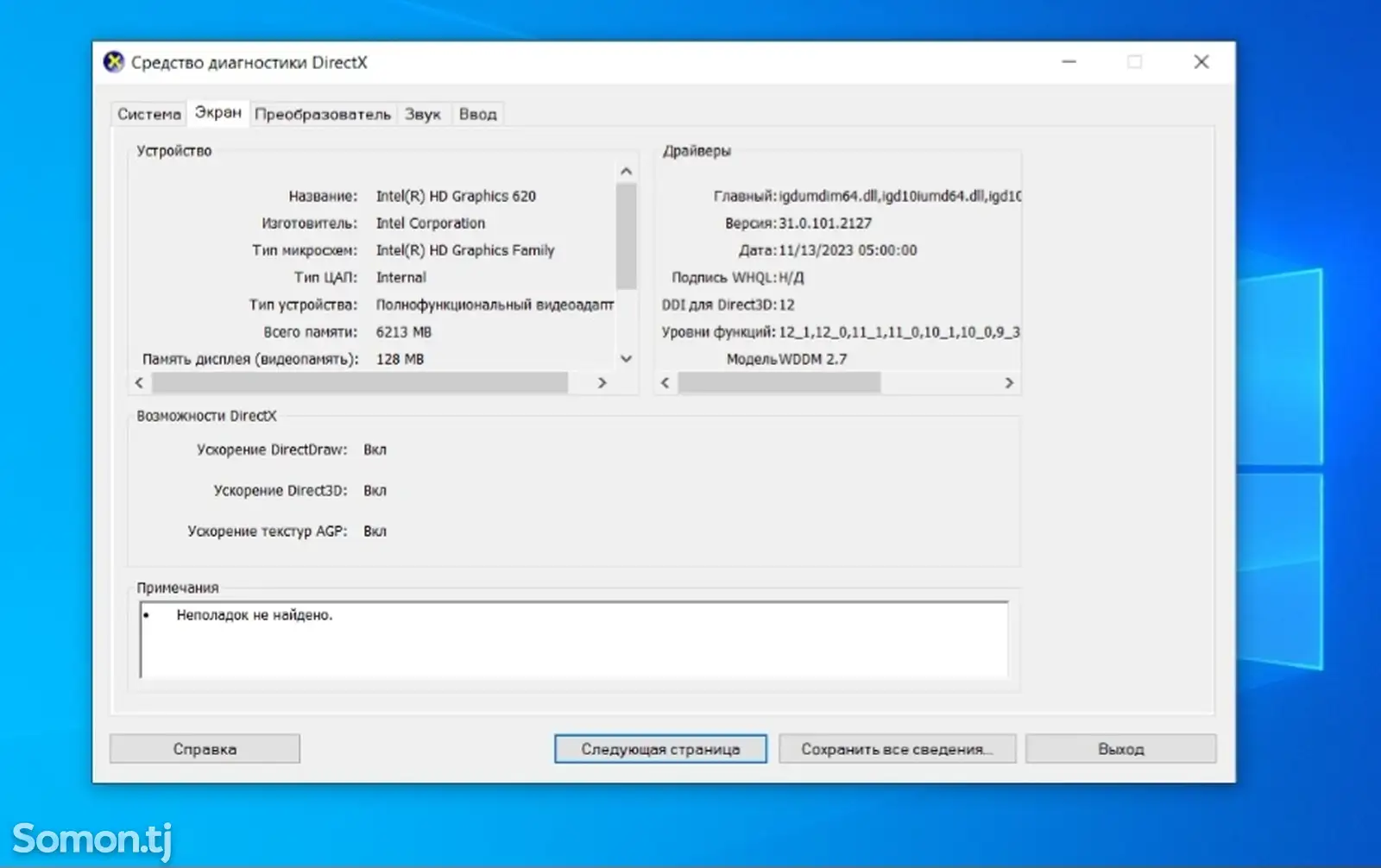Viewport: 1381px width, 868px height.
Task: Click the 6213 MB total memory value
Action: pos(404,331)
